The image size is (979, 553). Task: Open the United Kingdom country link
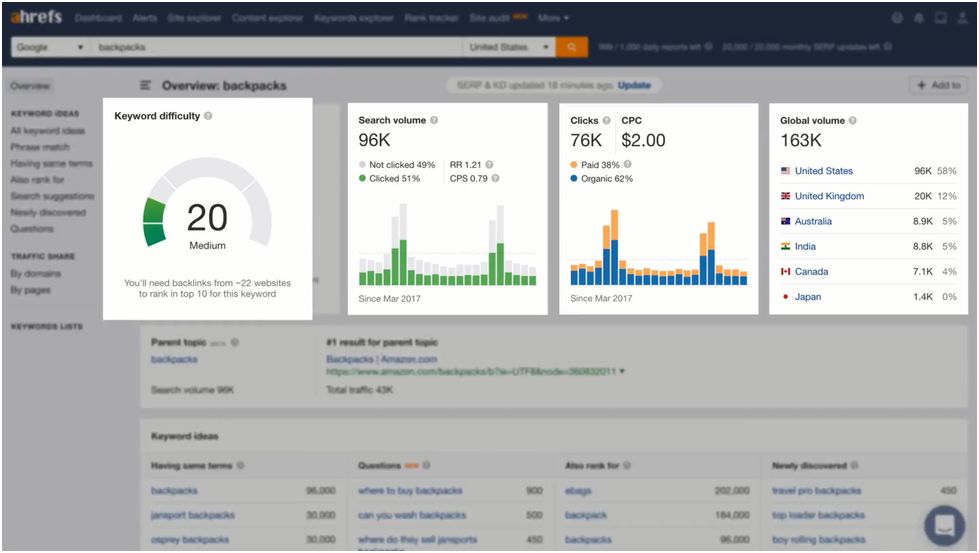(829, 196)
